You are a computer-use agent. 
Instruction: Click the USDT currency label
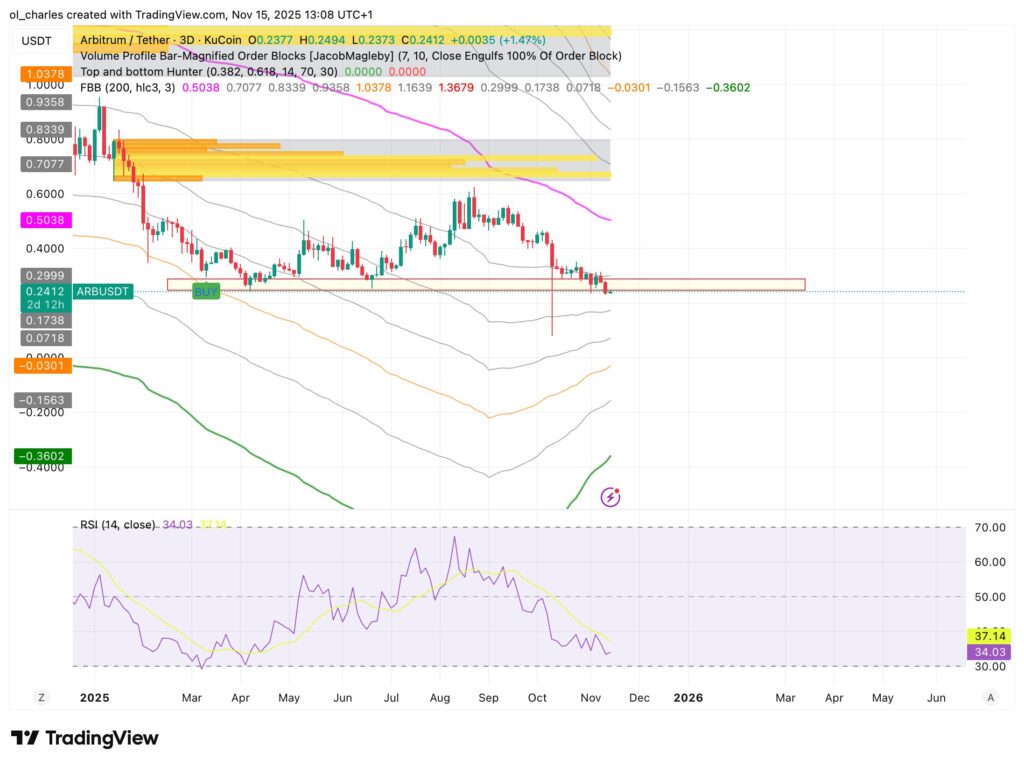35,41
